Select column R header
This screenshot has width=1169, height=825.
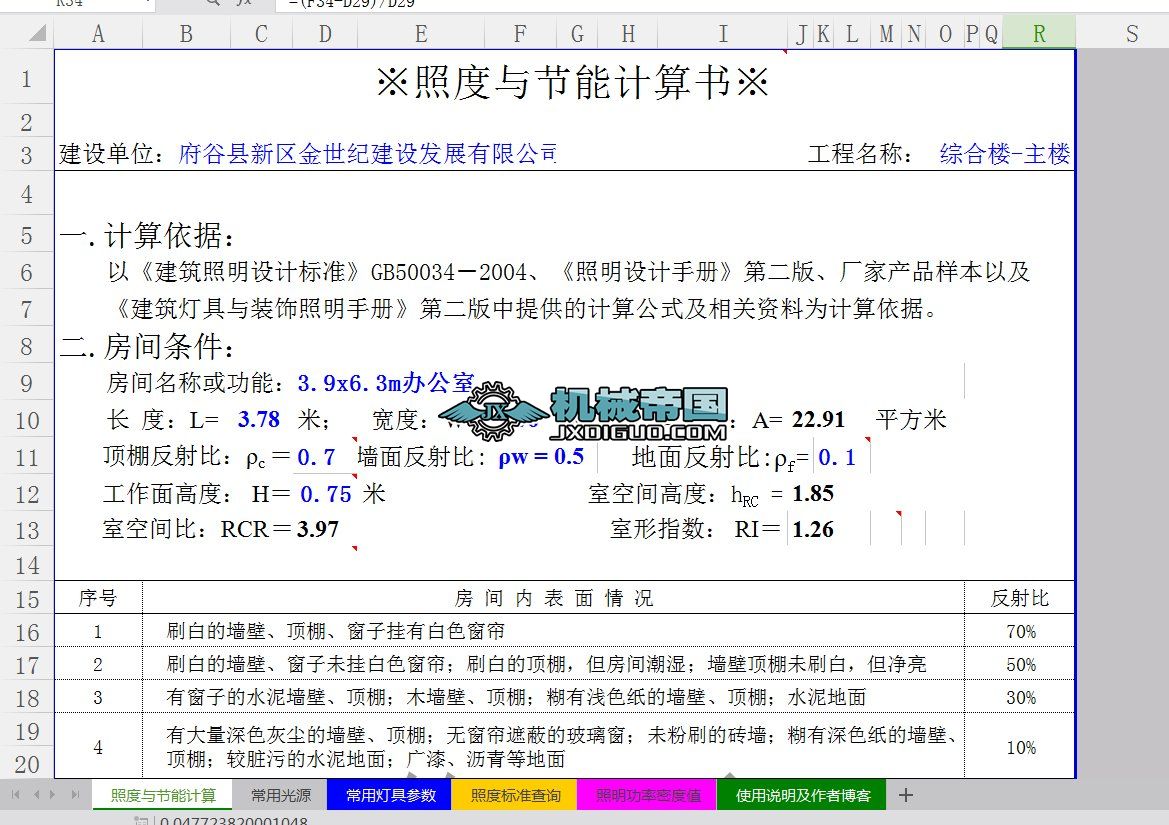click(1039, 34)
